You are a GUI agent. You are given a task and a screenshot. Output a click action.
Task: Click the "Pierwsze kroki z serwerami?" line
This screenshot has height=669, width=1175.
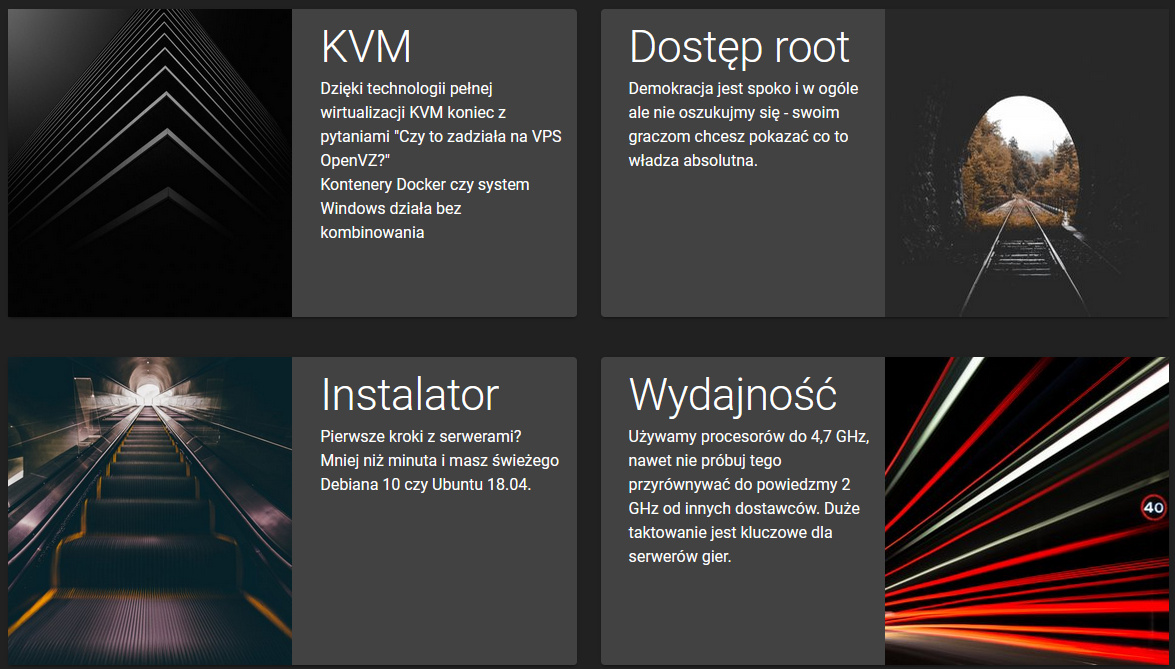421,436
